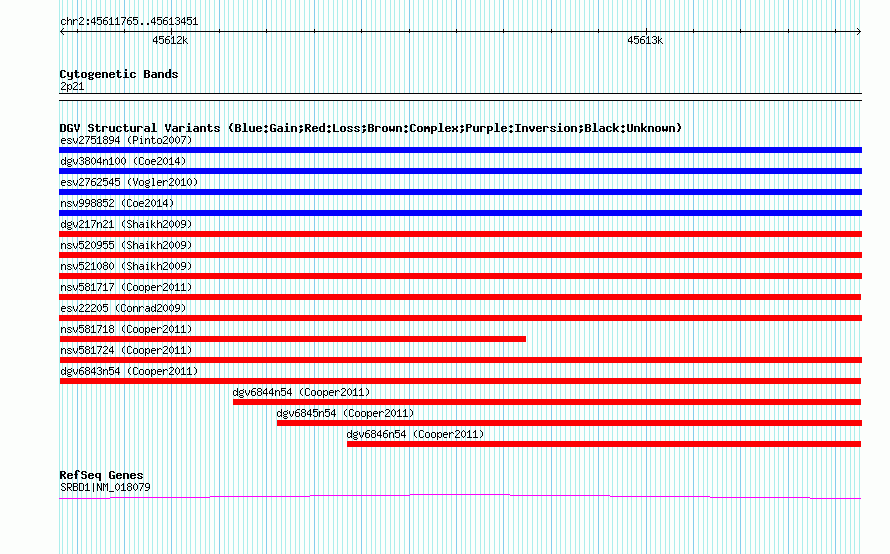Select the dgv3804n100 gain bar
The width and height of the screenshot is (890, 554).
460,171
